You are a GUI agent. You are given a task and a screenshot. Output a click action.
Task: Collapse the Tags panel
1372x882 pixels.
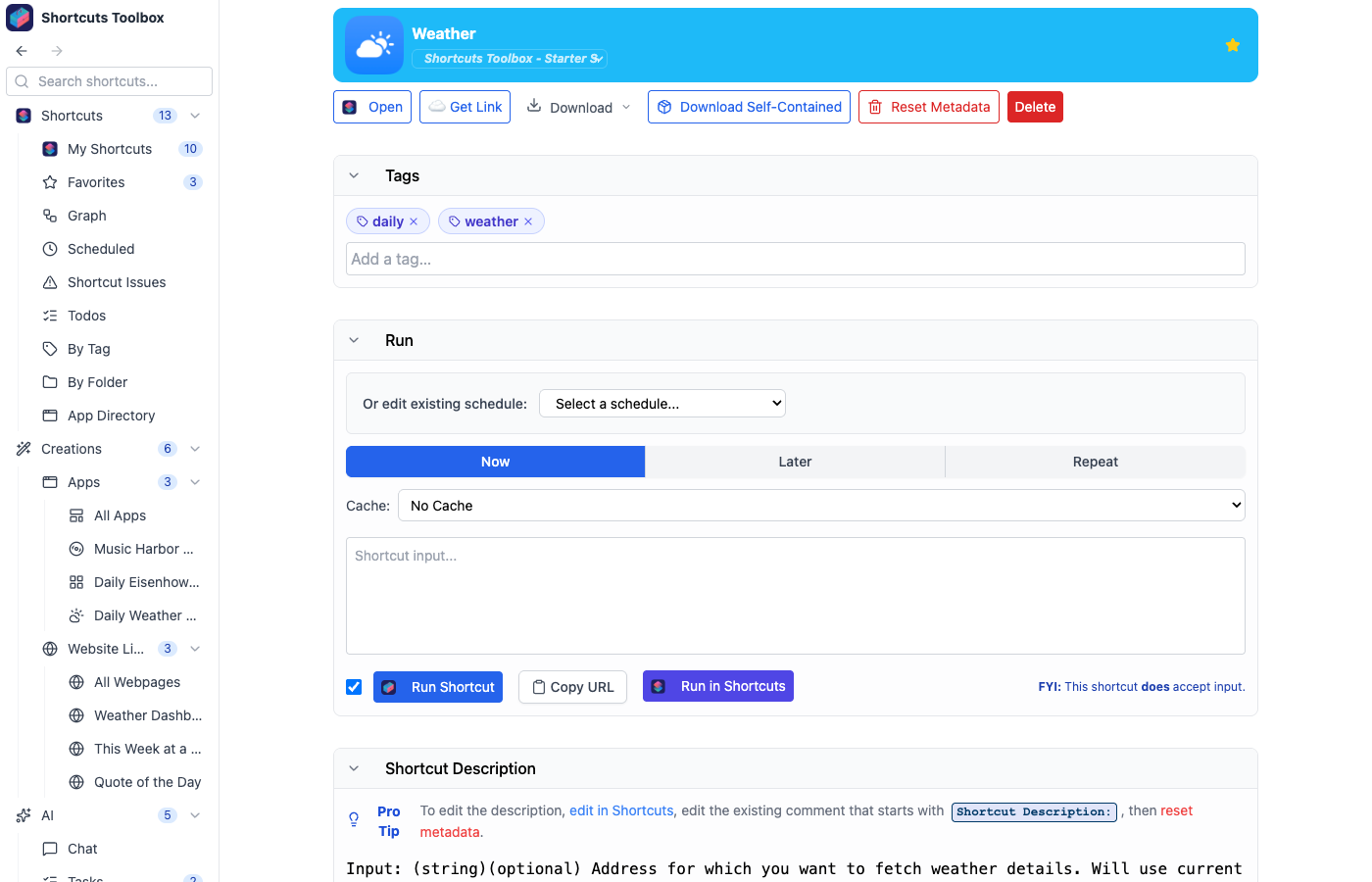point(354,175)
